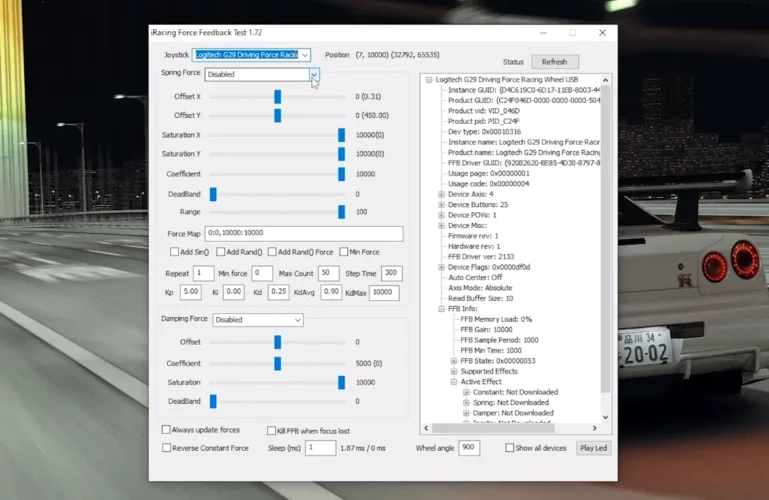Click the Wheel angle input box
Image resolution: width=769 pixels, height=500 pixels.
click(469, 448)
